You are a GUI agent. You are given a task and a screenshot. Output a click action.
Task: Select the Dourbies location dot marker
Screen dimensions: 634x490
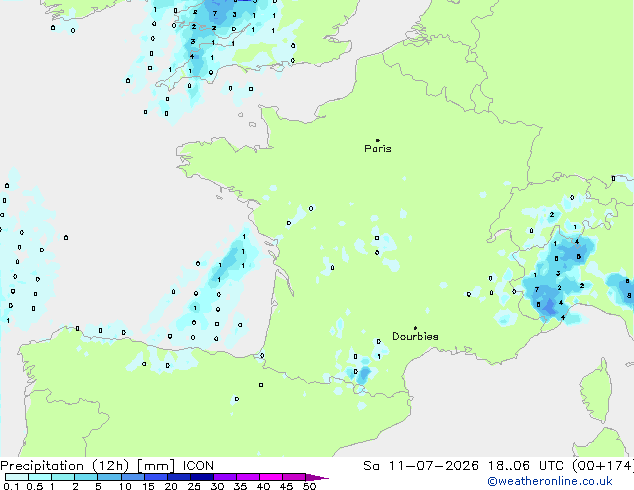(x=415, y=328)
